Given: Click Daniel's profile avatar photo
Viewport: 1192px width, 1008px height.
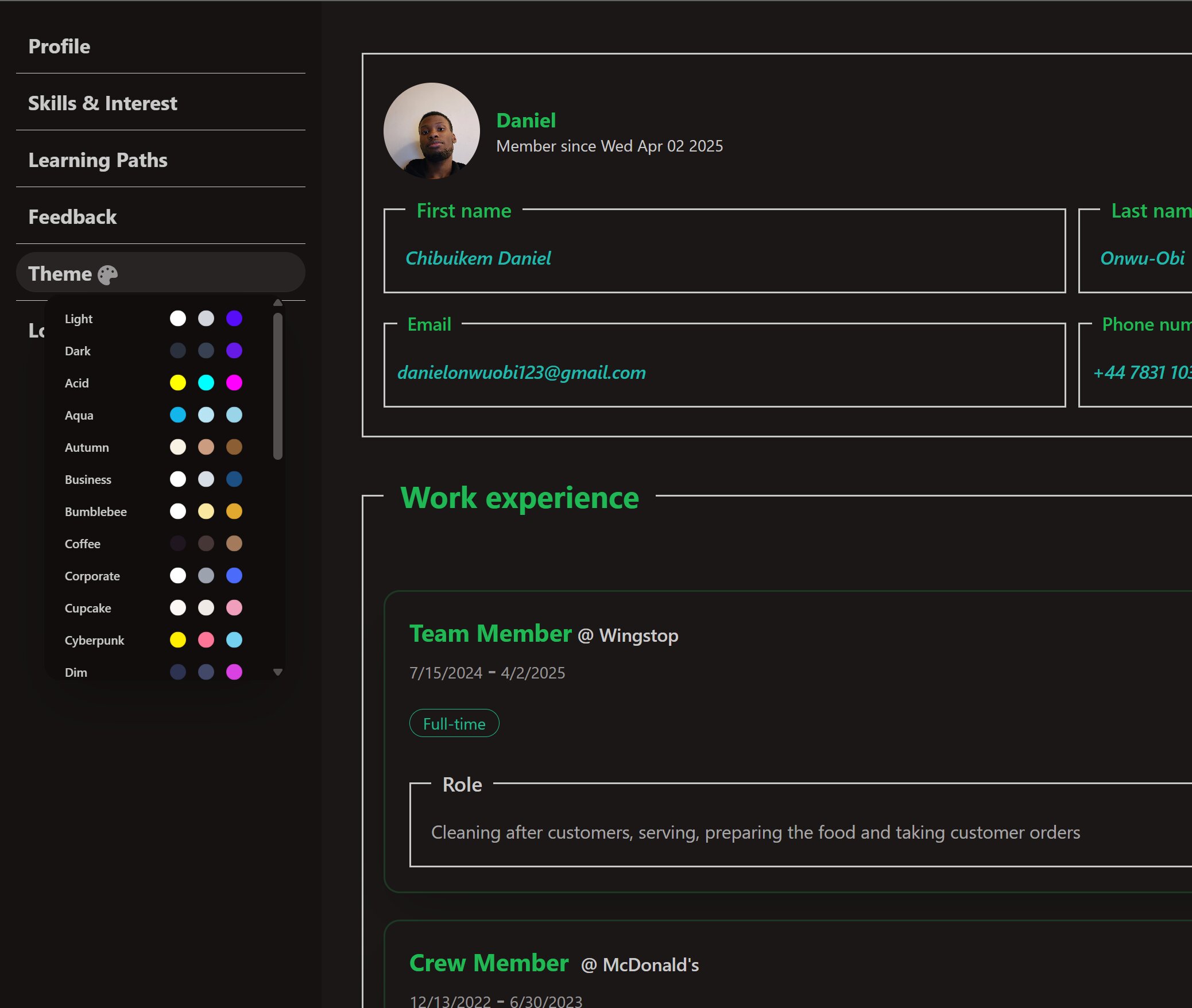Looking at the screenshot, I should click(431, 131).
